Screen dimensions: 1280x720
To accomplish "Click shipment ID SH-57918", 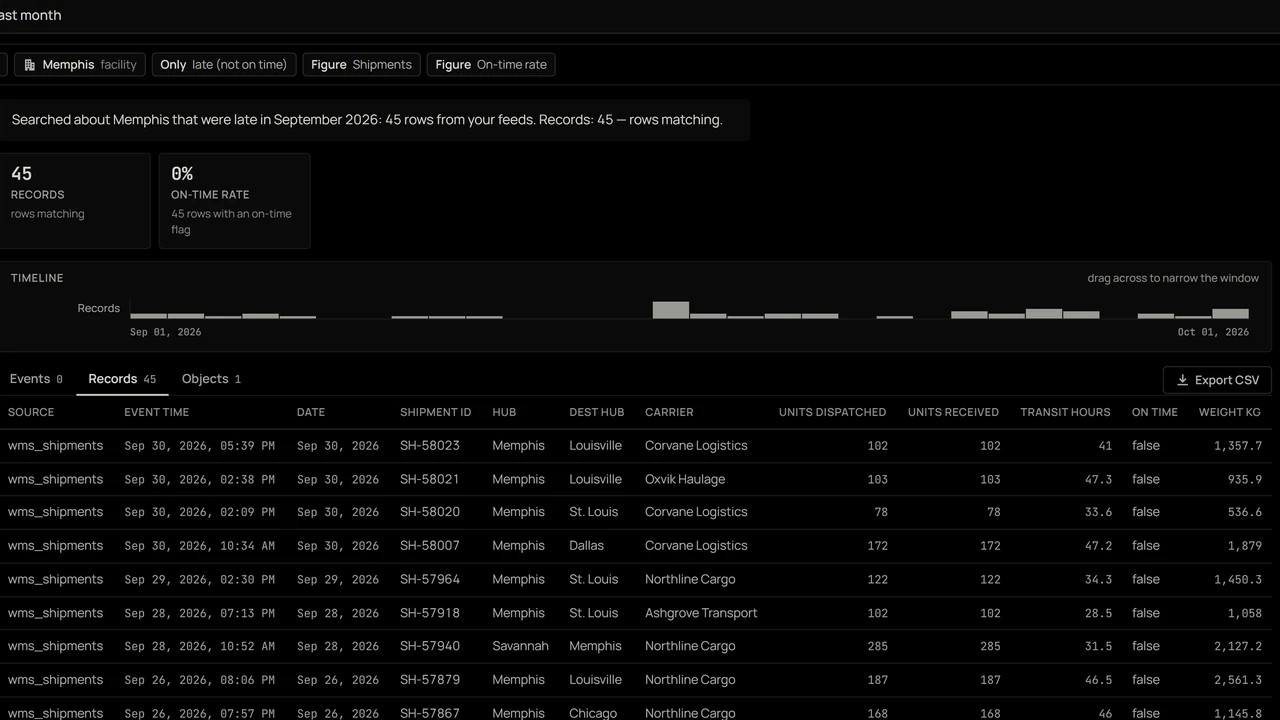I will pyautogui.click(x=430, y=613).
